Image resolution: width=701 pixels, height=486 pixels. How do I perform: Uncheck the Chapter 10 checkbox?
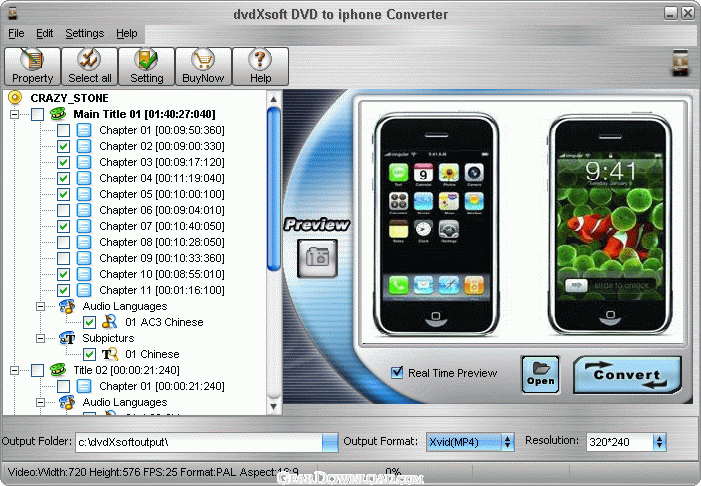tap(63, 274)
